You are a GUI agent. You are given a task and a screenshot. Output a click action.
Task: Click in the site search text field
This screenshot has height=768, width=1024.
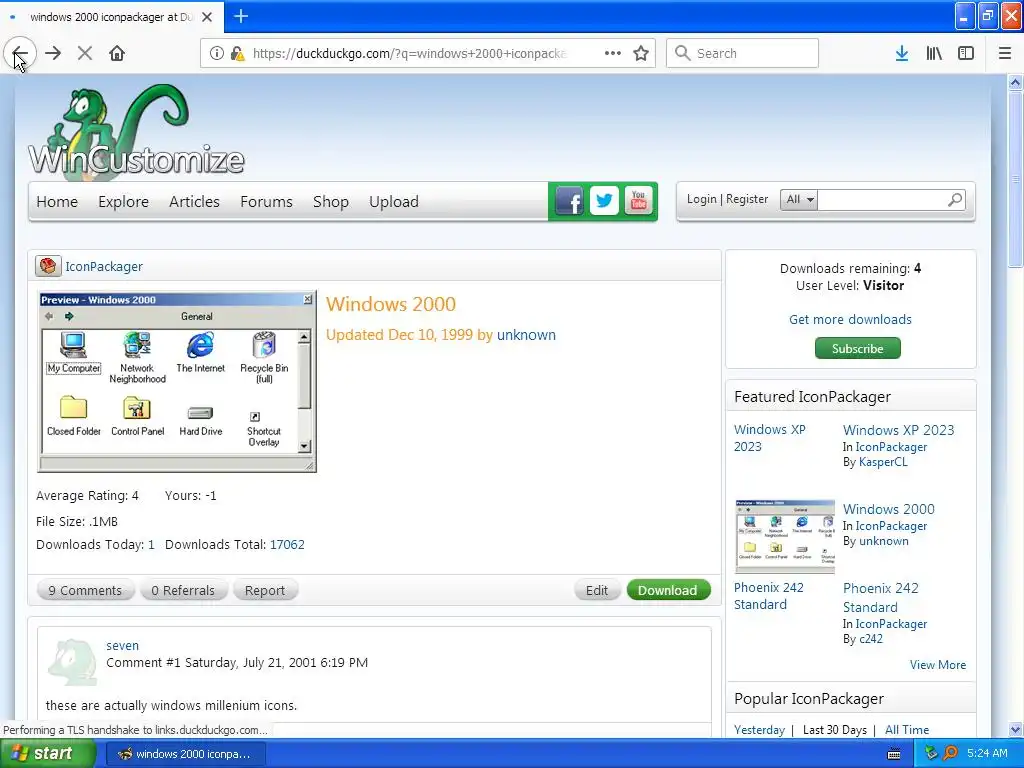[x=882, y=199]
